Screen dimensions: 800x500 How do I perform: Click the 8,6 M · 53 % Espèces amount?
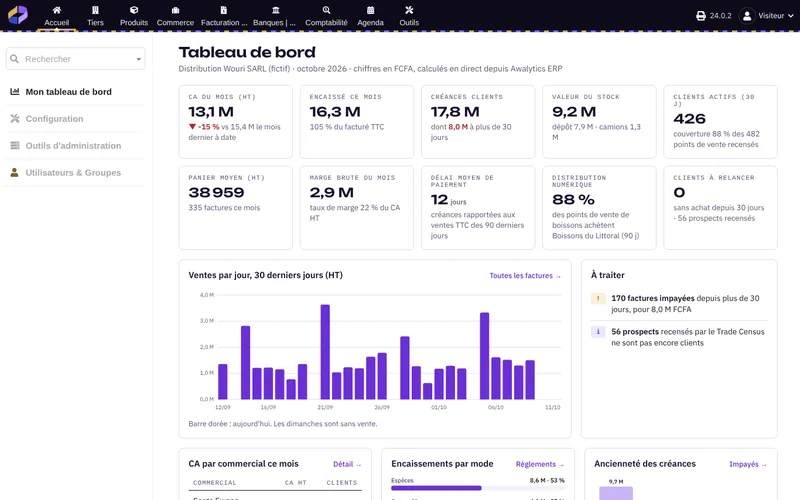point(547,481)
